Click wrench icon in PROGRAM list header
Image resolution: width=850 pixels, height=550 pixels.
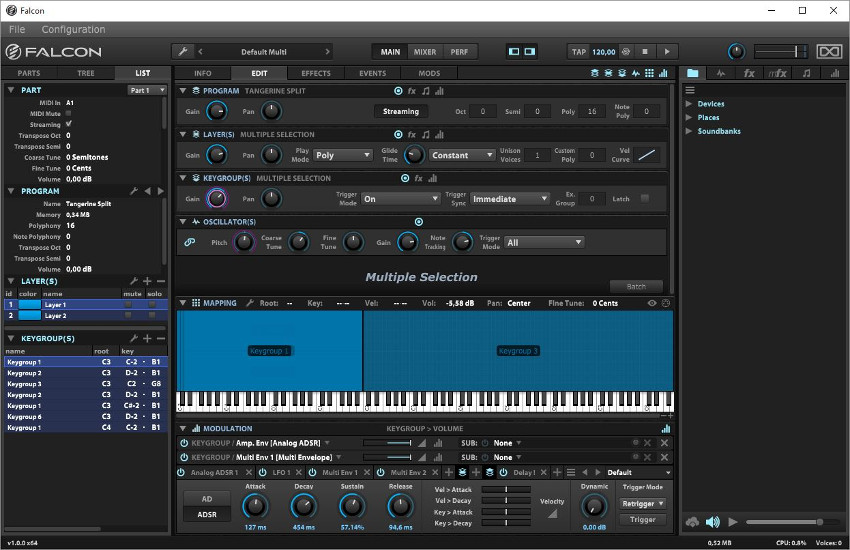coord(134,191)
